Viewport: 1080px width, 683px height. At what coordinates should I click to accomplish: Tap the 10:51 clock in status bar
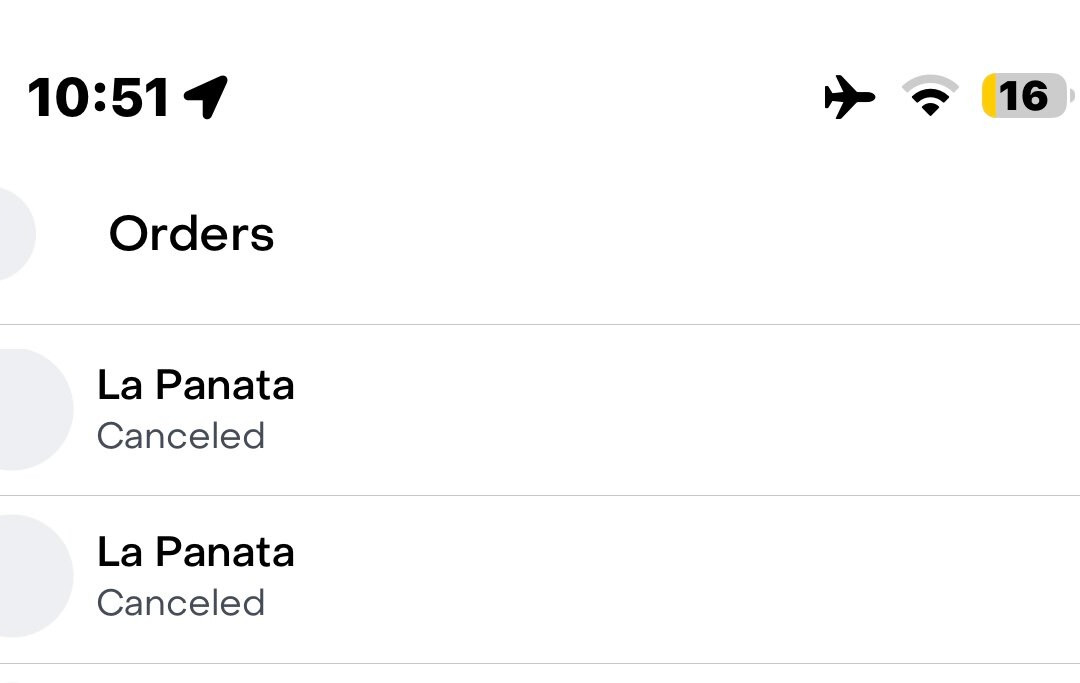pos(98,98)
